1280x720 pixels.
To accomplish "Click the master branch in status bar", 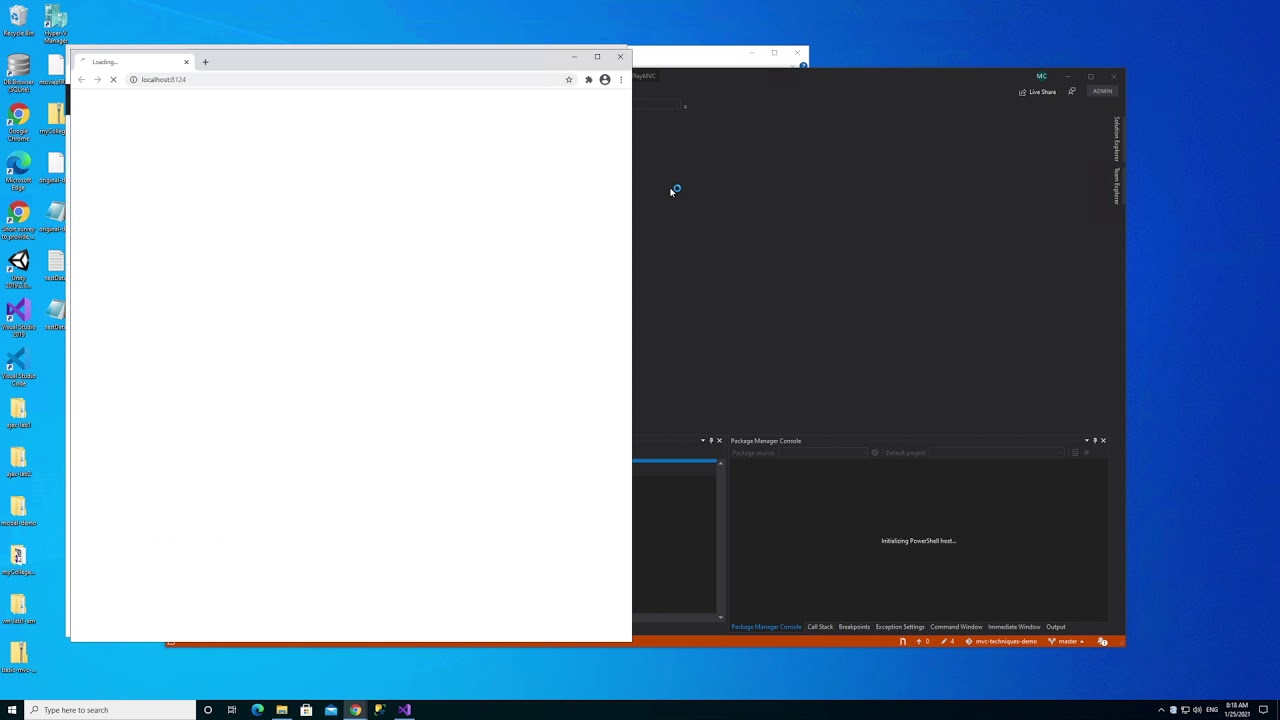I will tap(1066, 642).
